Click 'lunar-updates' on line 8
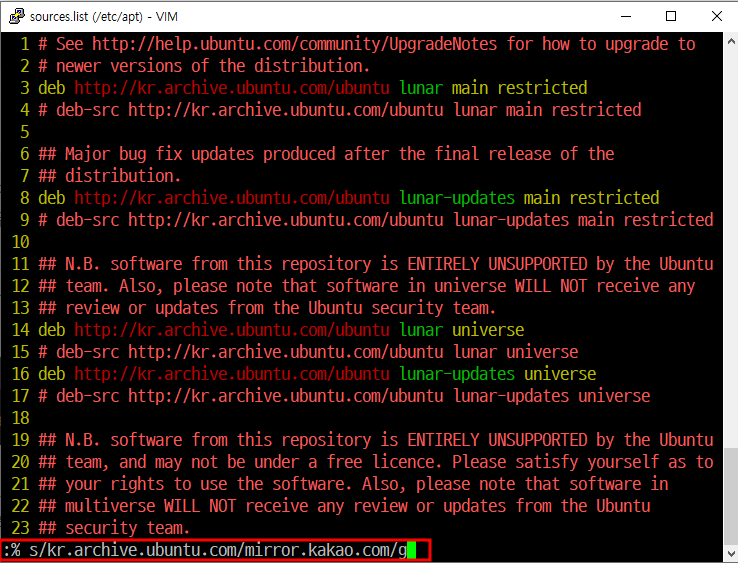738x563 pixels. tap(457, 198)
